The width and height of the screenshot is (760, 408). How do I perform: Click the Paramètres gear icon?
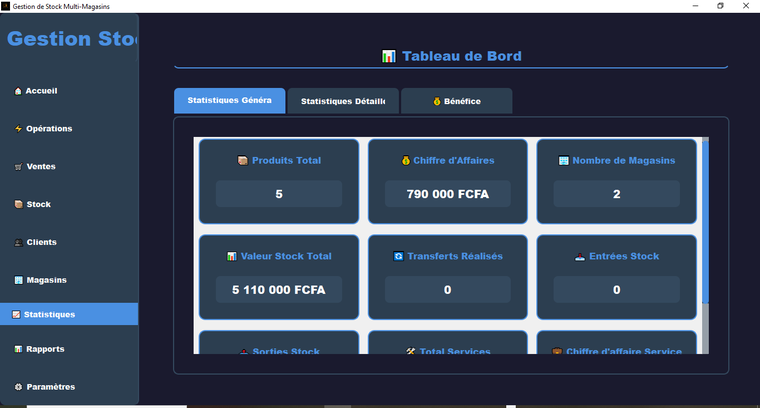click(x=18, y=387)
